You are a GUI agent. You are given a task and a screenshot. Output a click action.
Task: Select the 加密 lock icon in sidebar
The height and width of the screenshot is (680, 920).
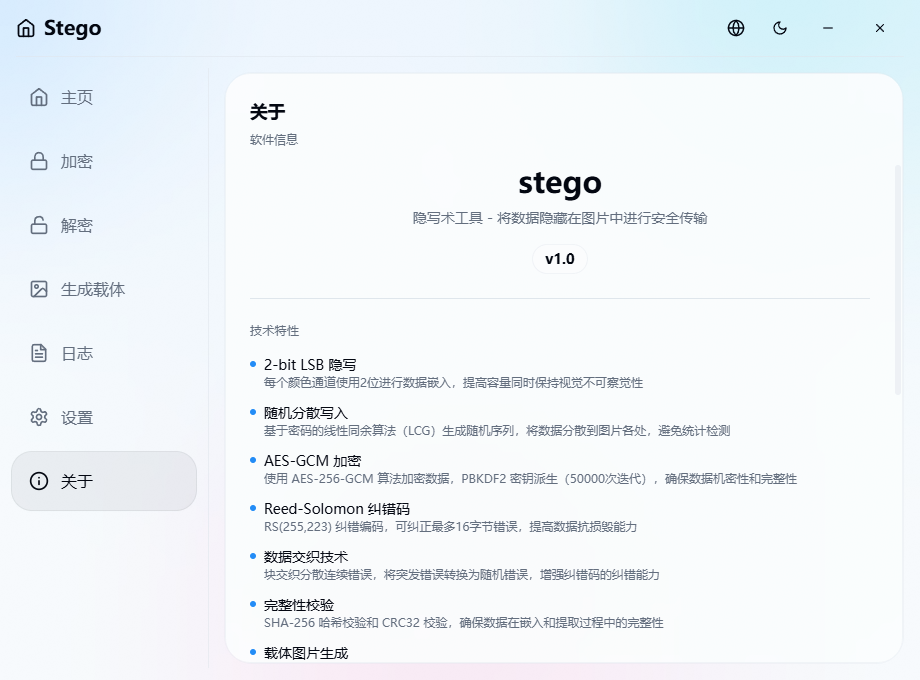tap(39, 162)
